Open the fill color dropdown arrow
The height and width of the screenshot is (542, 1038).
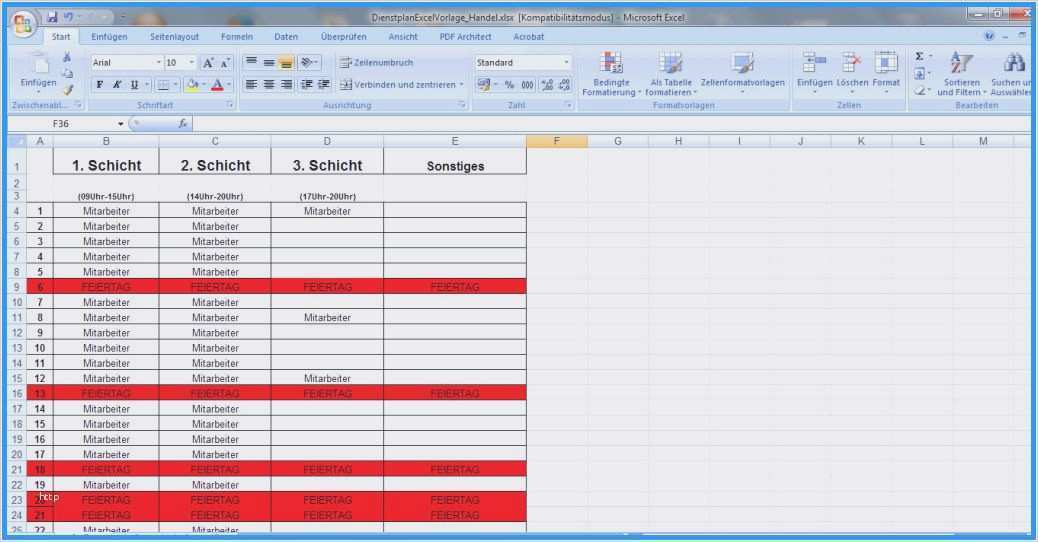coord(203,85)
